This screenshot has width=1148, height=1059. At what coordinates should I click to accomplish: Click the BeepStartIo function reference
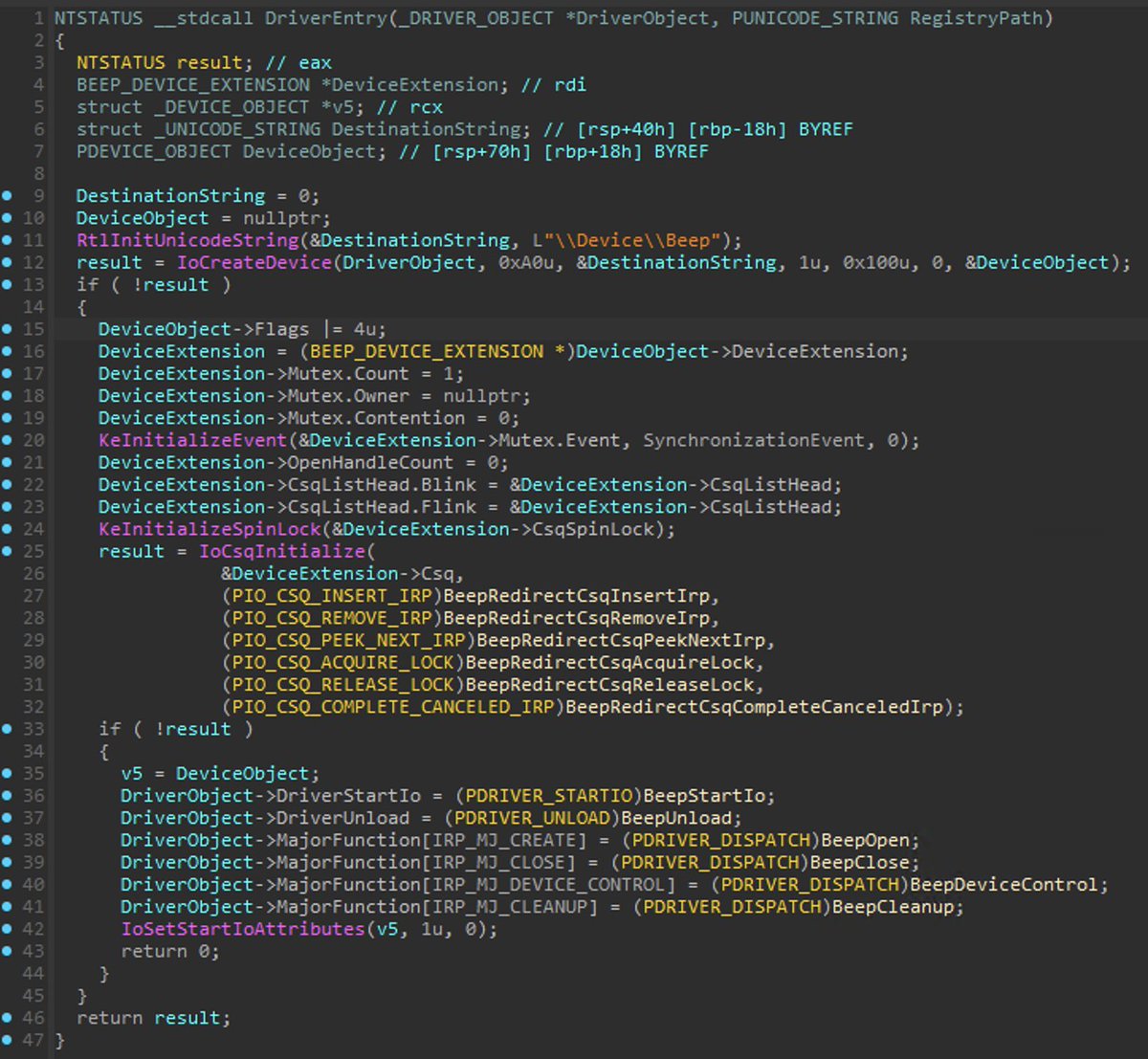click(704, 796)
